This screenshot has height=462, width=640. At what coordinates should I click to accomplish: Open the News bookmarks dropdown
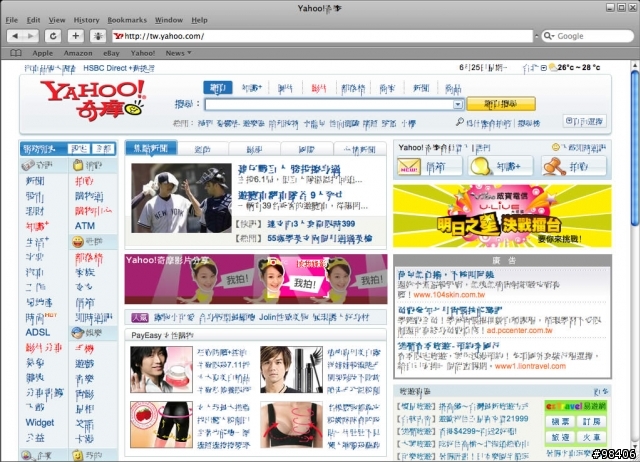click(x=178, y=53)
